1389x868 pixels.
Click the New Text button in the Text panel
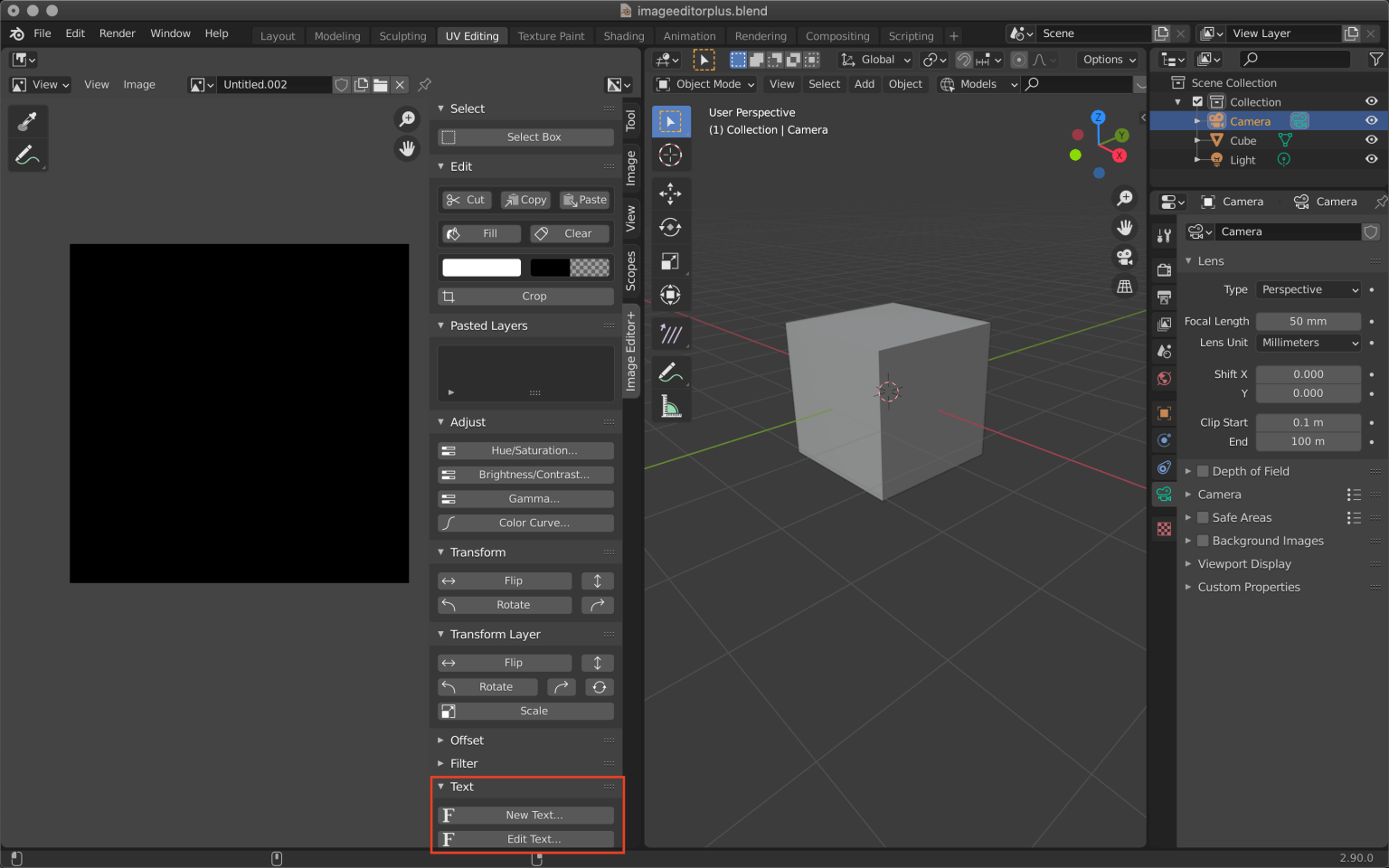pos(527,815)
